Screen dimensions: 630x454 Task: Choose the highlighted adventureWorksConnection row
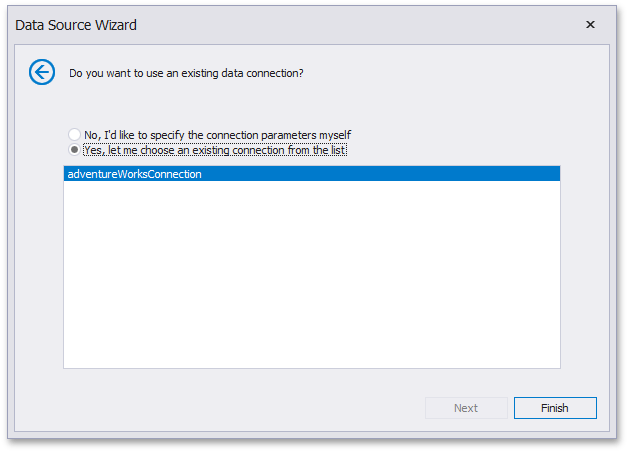[312, 174]
